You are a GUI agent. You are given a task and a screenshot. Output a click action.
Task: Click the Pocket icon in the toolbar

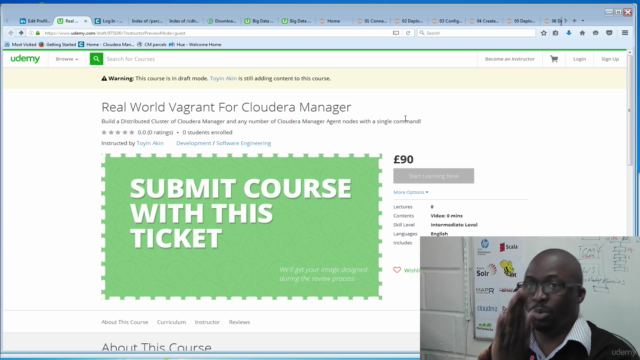pos(609,33)
